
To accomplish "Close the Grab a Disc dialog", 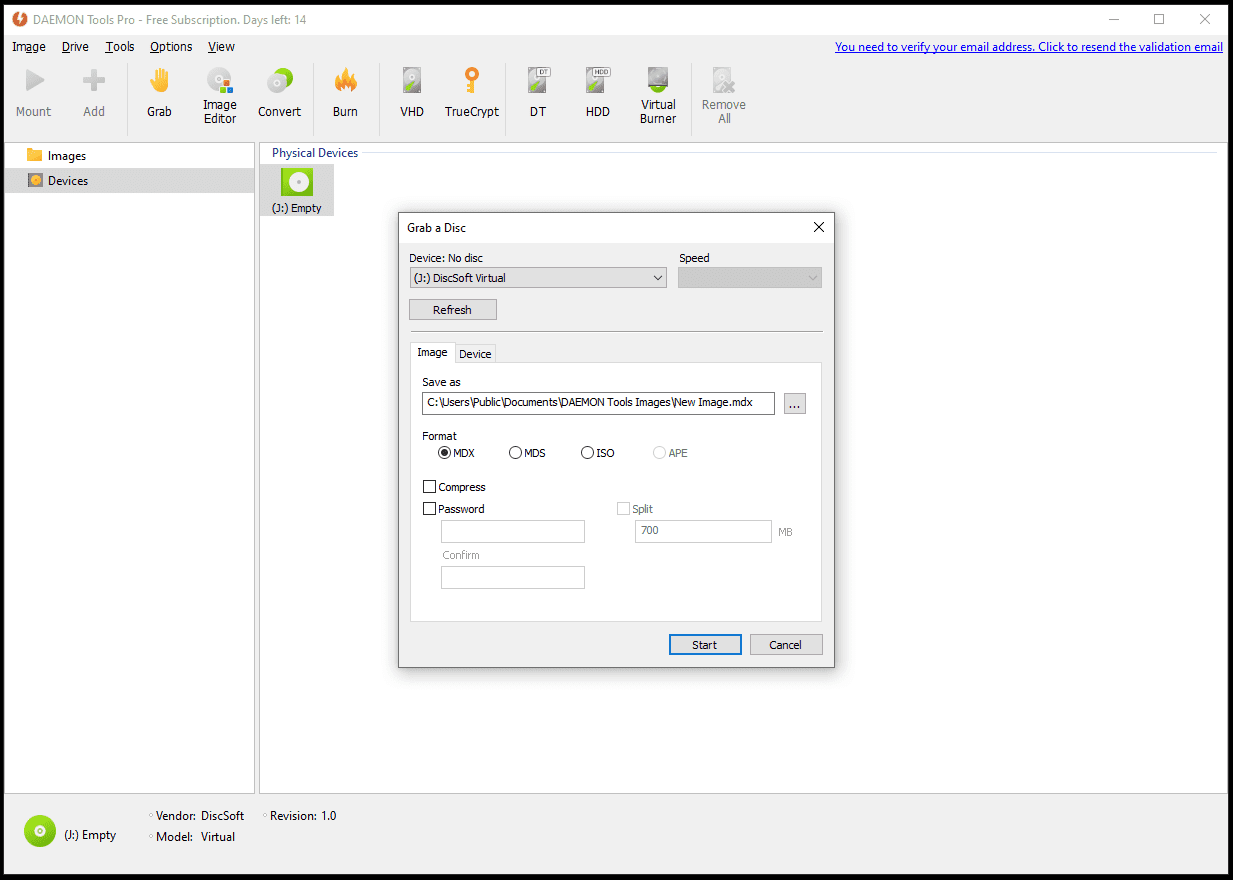I will pyautogui.click(x=819, y=227).
